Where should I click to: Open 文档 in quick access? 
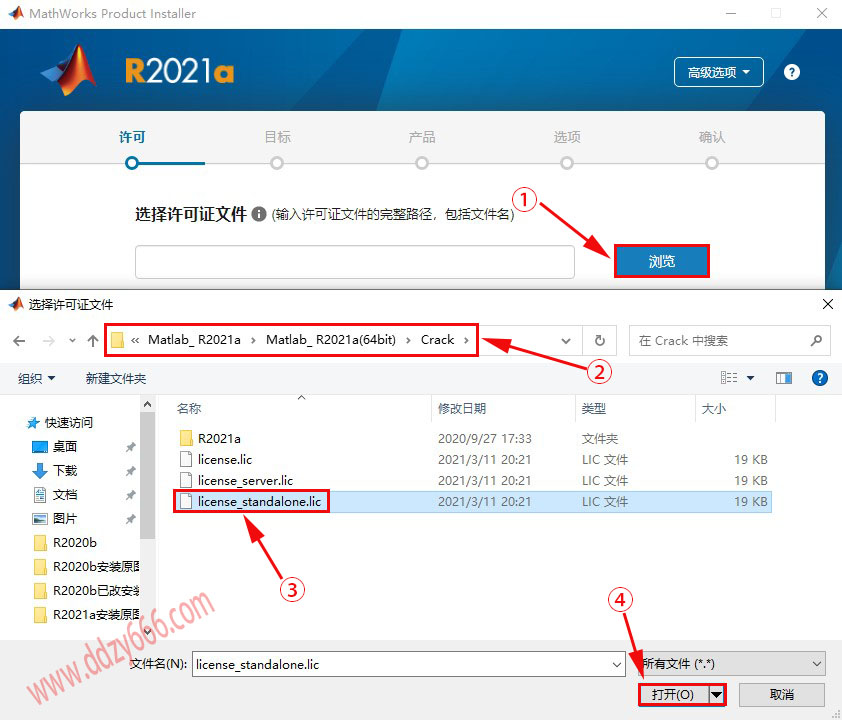pyautogui.click(x=65, y=495)
